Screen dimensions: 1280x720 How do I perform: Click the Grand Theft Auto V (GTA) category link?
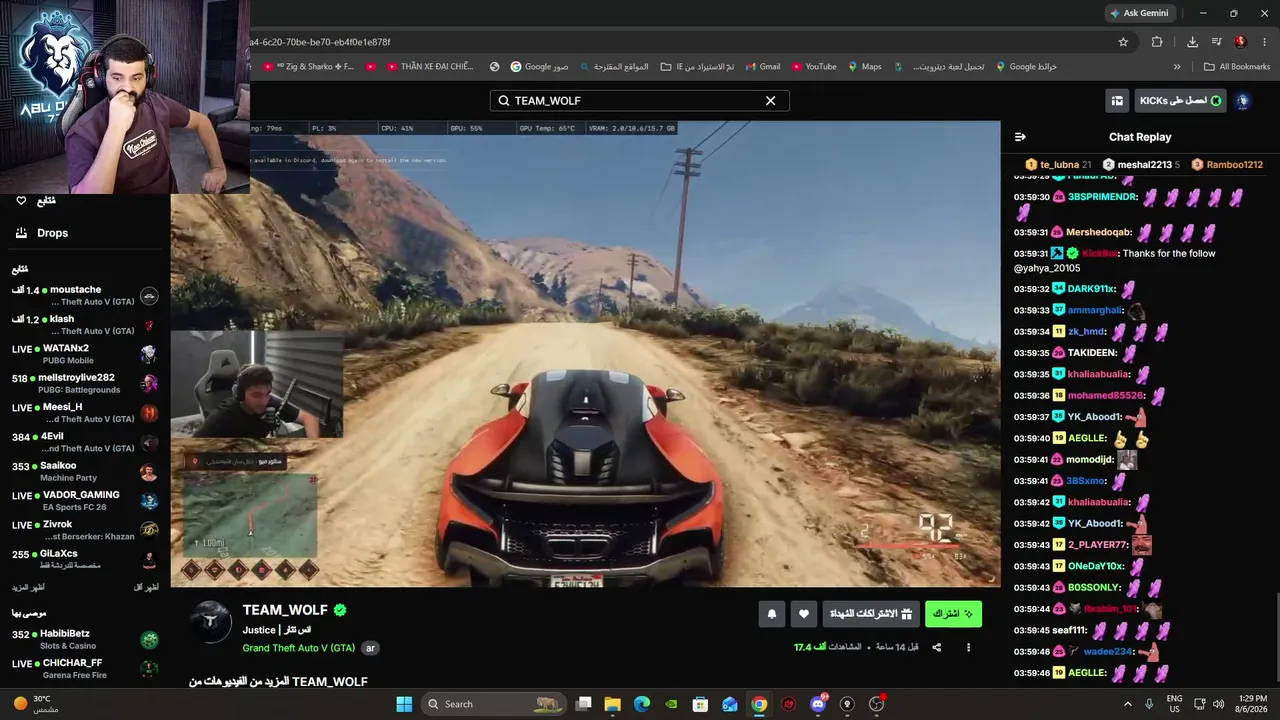point(299,648)
